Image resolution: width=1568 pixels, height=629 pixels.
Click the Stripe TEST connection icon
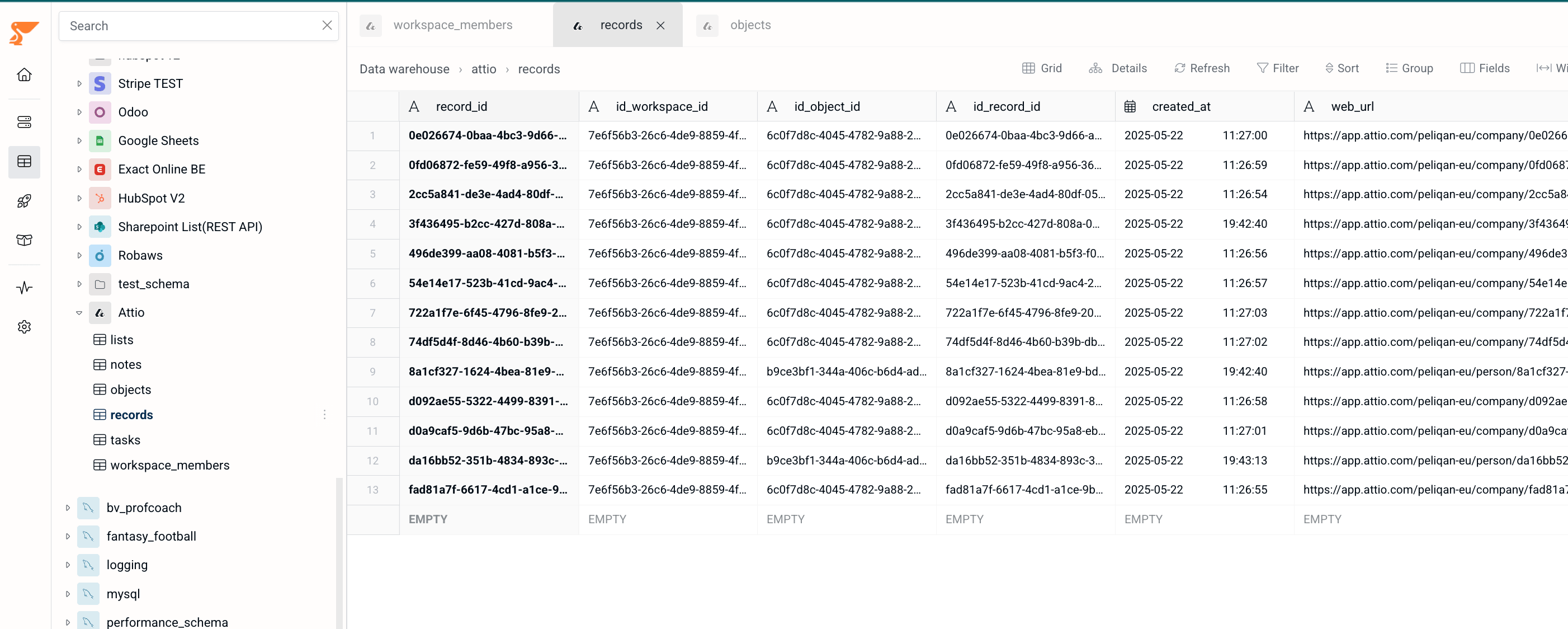(x=100, y=83)
